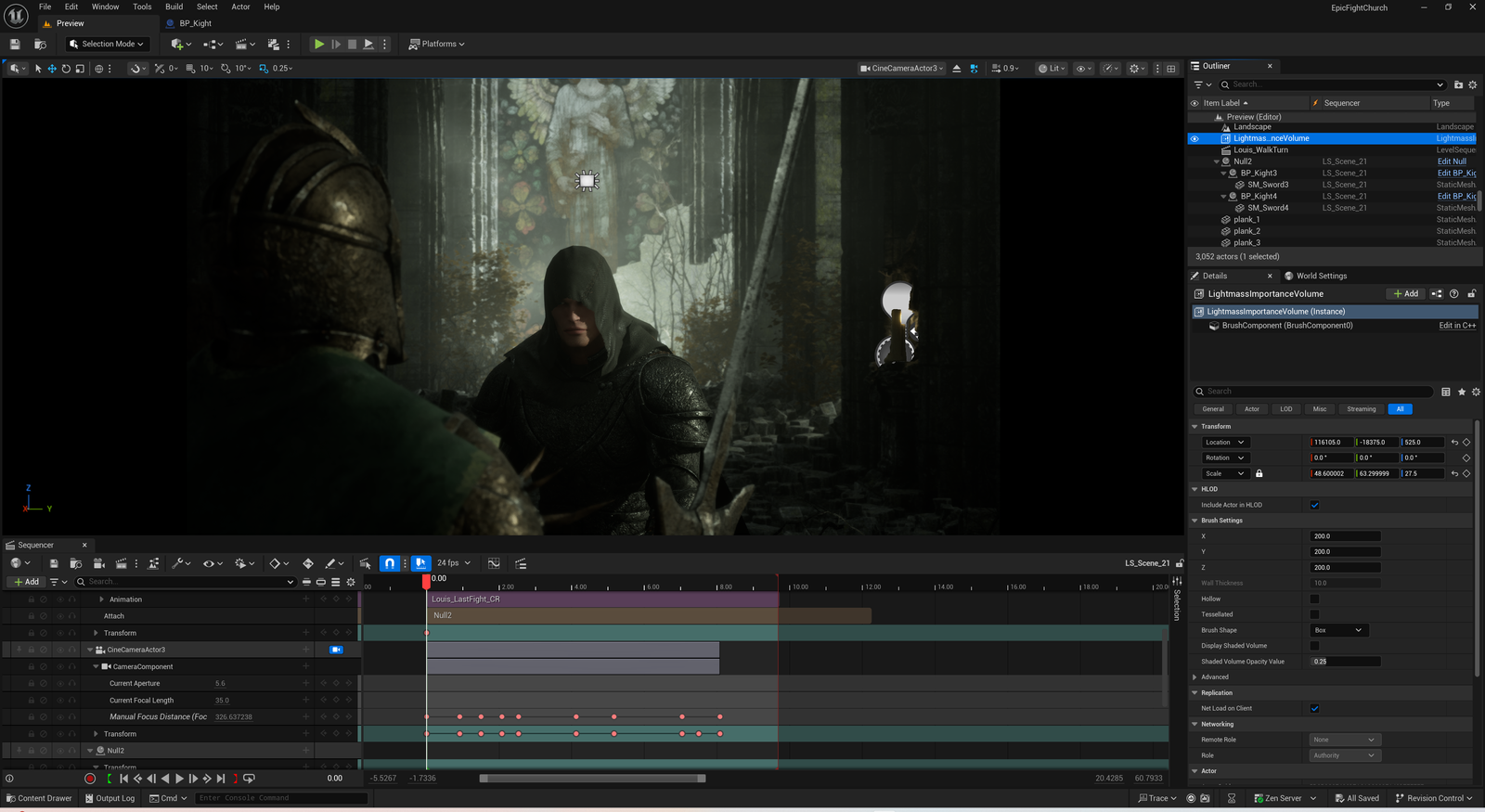Image resolution: width=1485 pixels, height=812 pixels.
Task: Toggle visibility eye for Lightmass volume
Action: coord(1194,138)
